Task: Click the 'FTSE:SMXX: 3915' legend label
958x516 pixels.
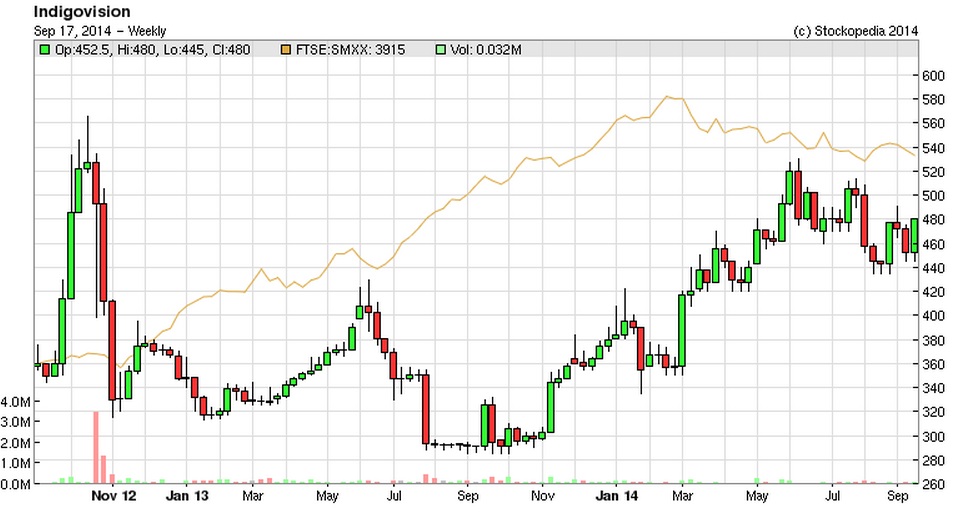Action: [350, 49]
